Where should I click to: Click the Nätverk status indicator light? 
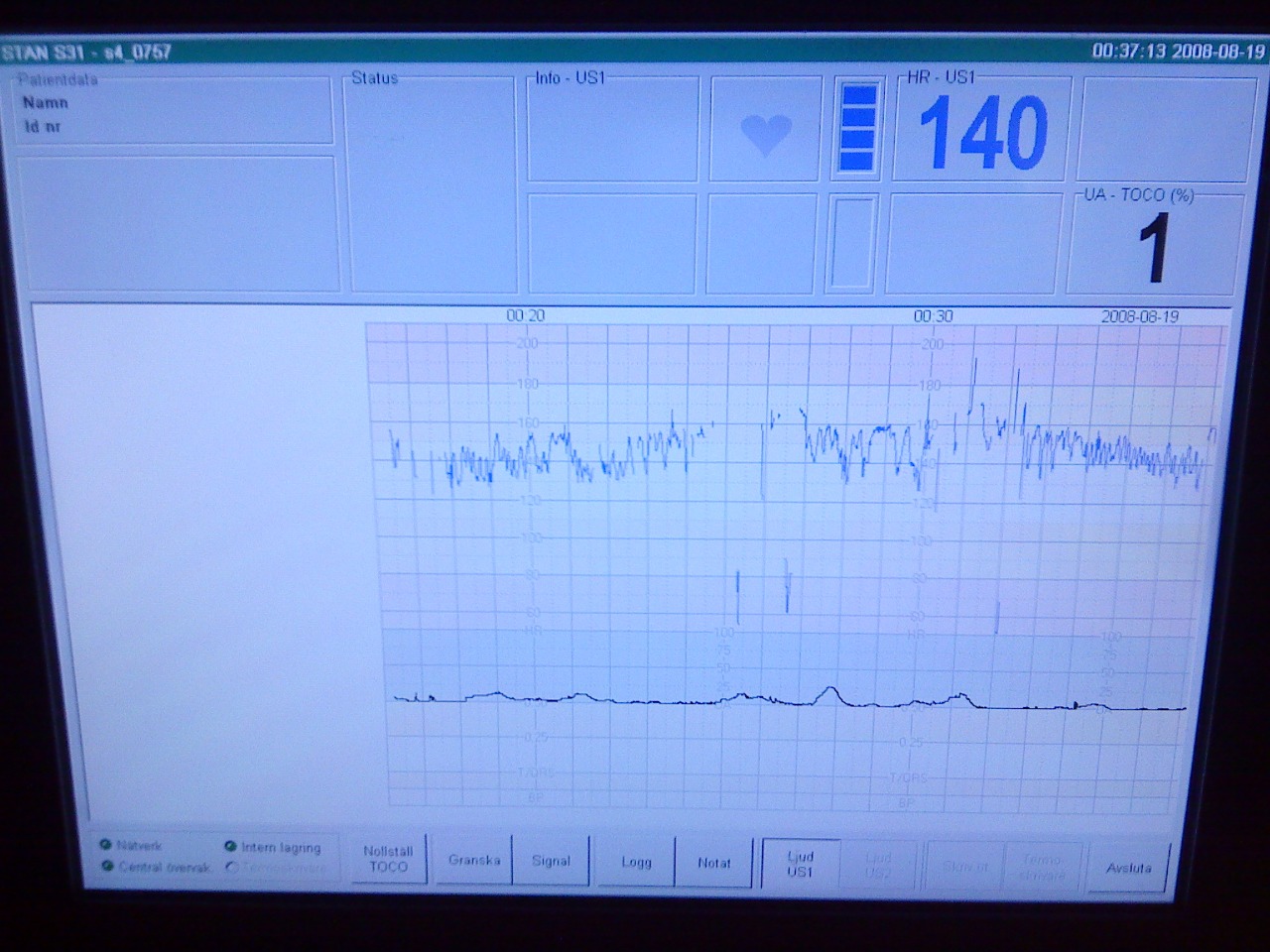[x=105, y=845]
